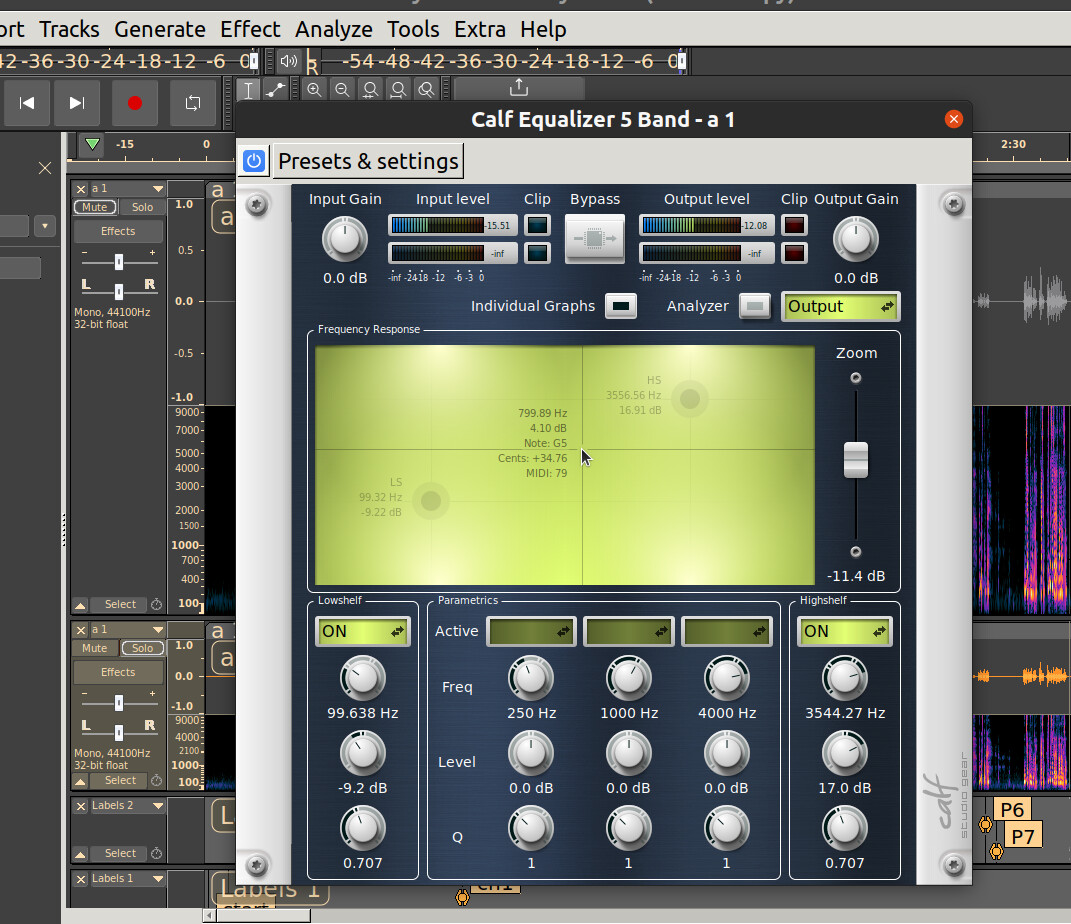Open the Labels 2 track dropdown menu
Image resolution: width=1071 pixels, height=924 pixels.
point(158,806)
